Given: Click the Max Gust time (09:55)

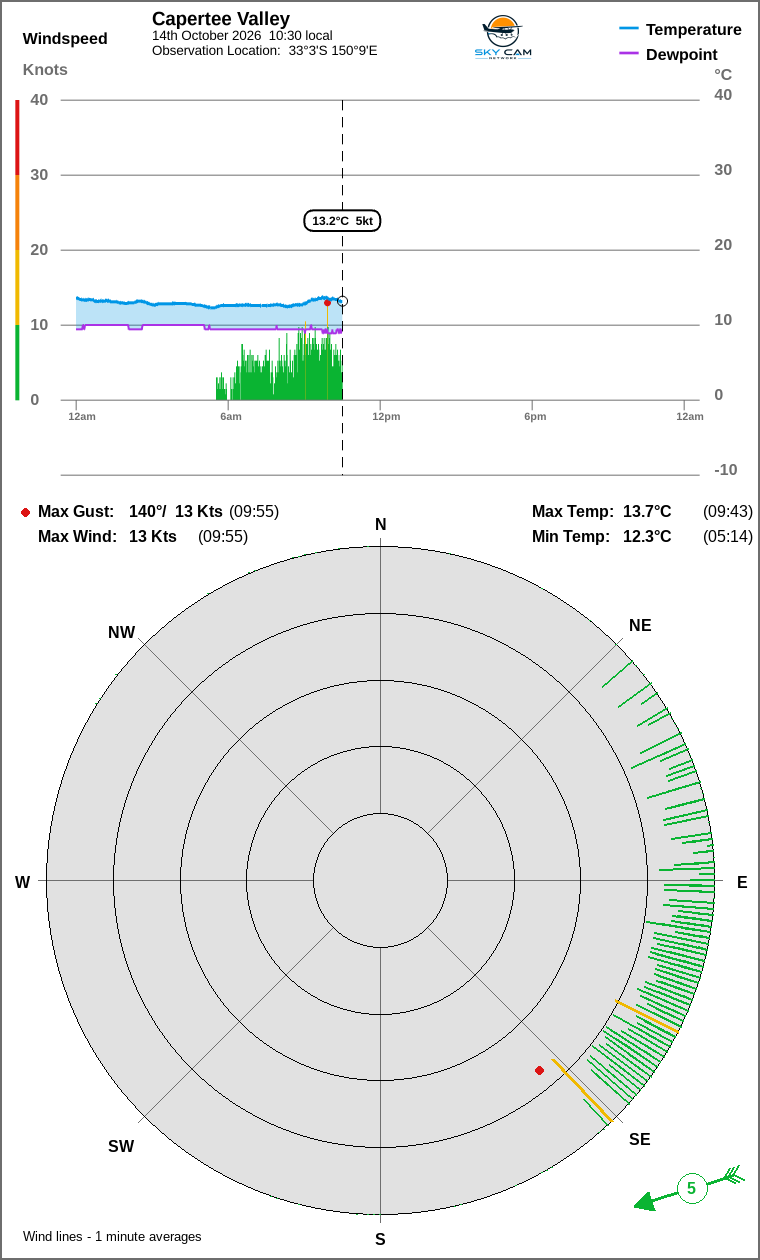Looking at the screenshot, I should [254, 511].
